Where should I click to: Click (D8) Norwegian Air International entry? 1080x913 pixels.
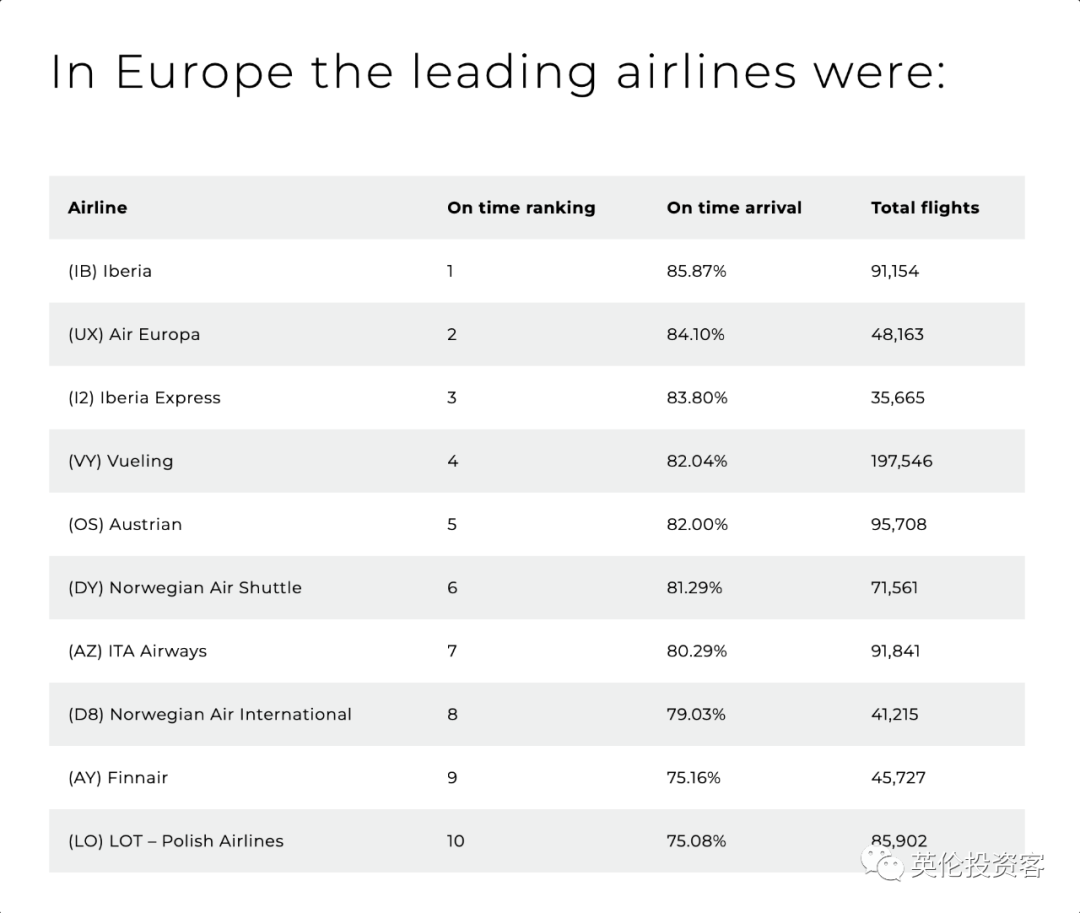(209, 714)
